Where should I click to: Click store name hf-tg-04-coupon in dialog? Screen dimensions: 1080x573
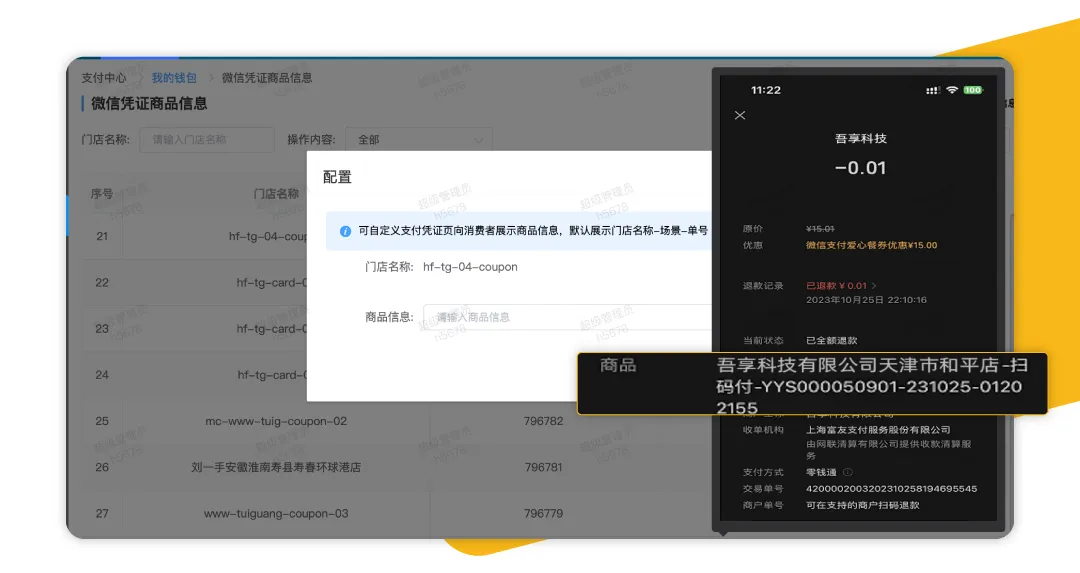tap(470, 267)
